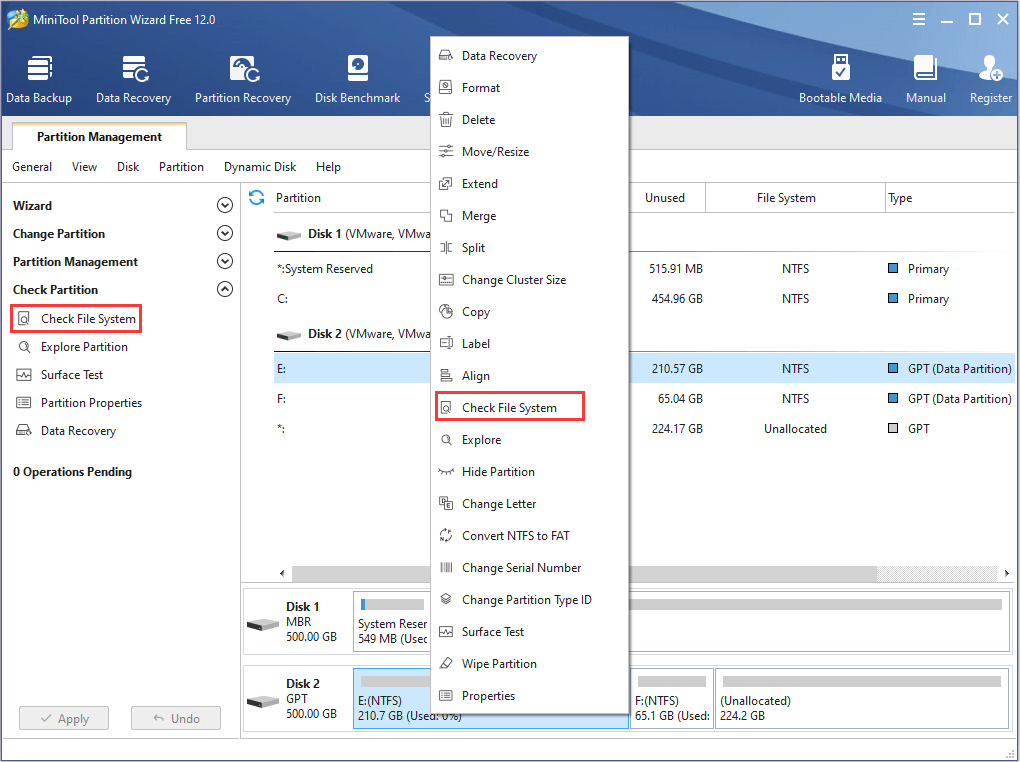The width and height of the screenshot is (1020, 762).
Task: Launch the Data Recovery toolbar tool
Action: pos(133,79)
